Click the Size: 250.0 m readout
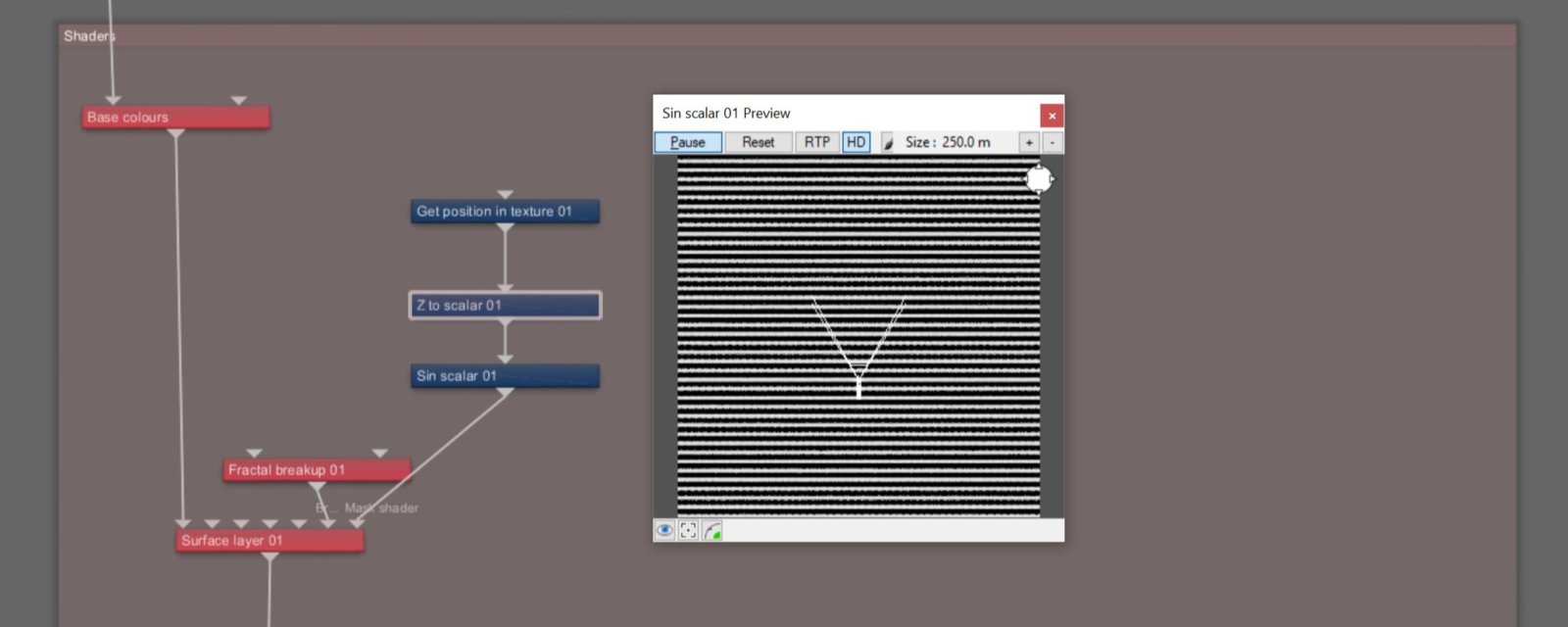The width and height of the screenshot is (1568, 627). [x=948, y=142]
